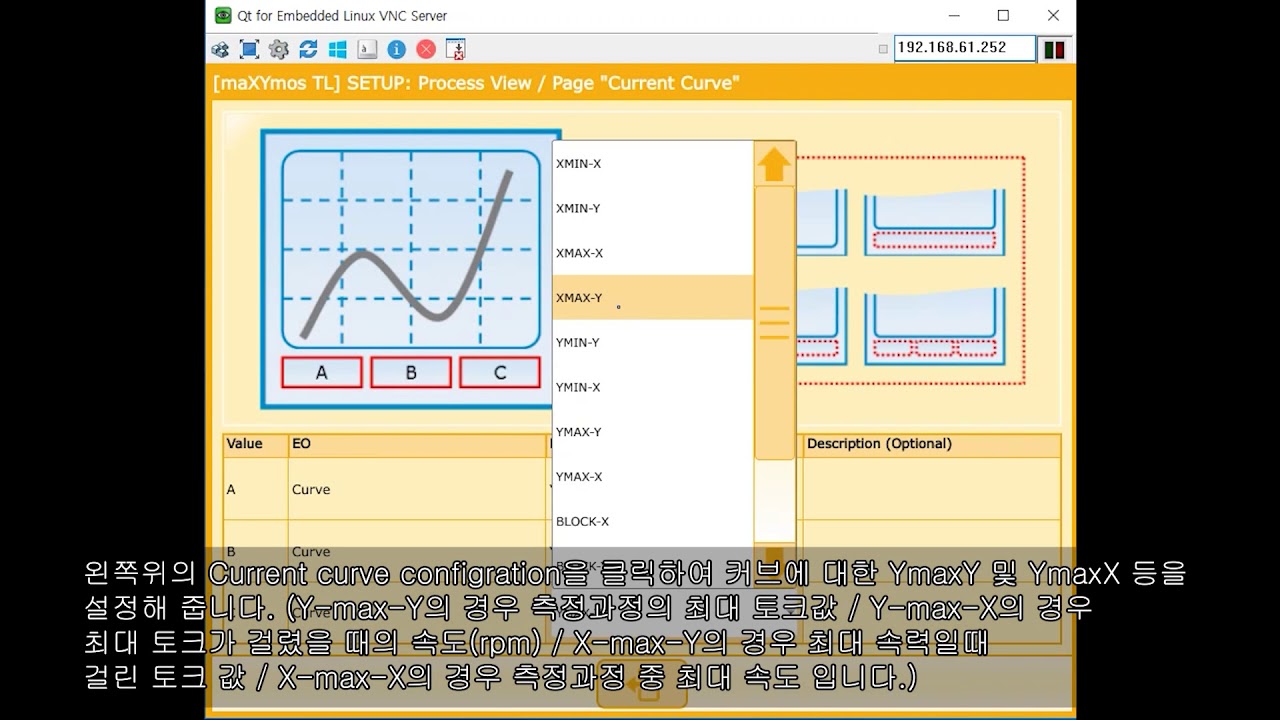Click the Windows logo key icon
This screenshot has height=720, width=1280.
(337, 49)
